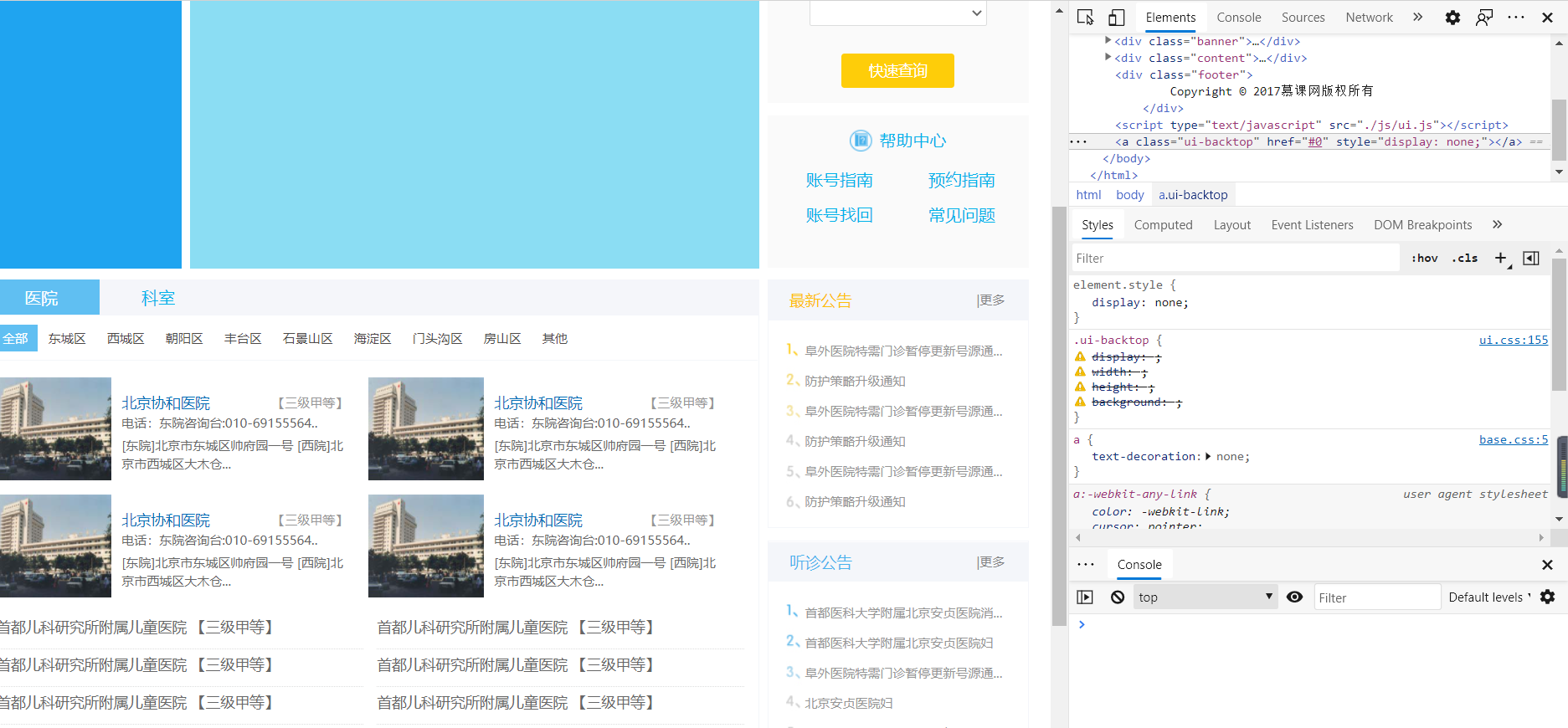Click the invalid display property warning icon
1568x728 pixels.
pos(1080,356)
